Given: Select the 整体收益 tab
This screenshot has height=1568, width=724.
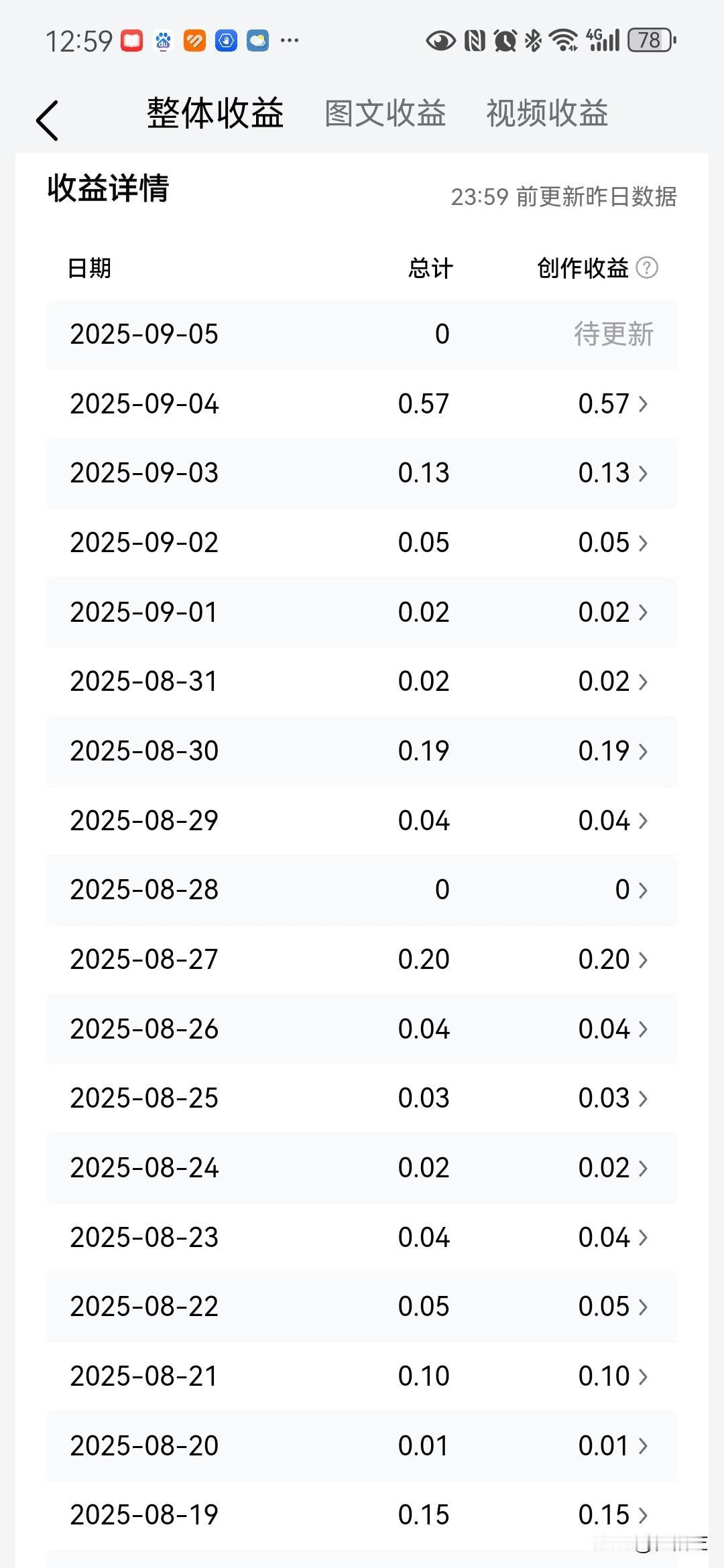Looking at the screenshot, I should point(215,113).
